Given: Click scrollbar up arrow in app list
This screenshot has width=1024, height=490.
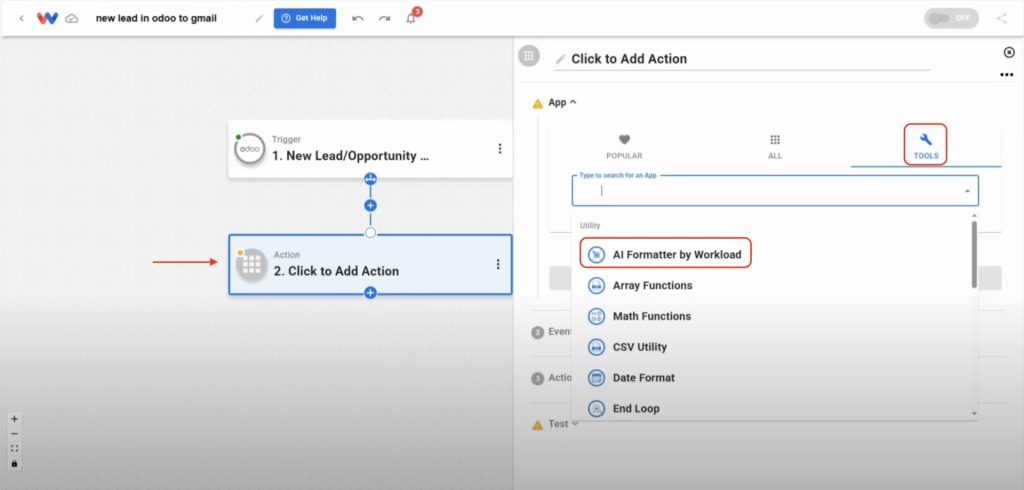Looking at the screenshot, I should pos(974,216).
